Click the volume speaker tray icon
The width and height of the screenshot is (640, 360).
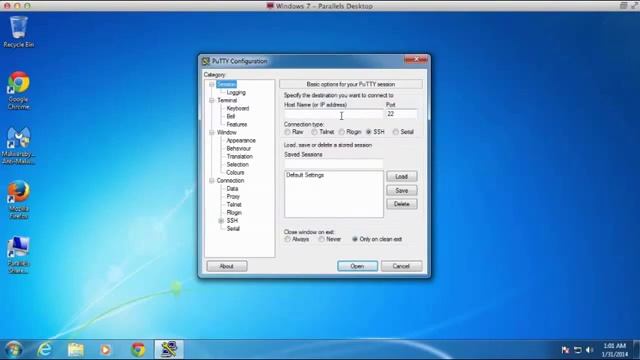pos(589,350)
